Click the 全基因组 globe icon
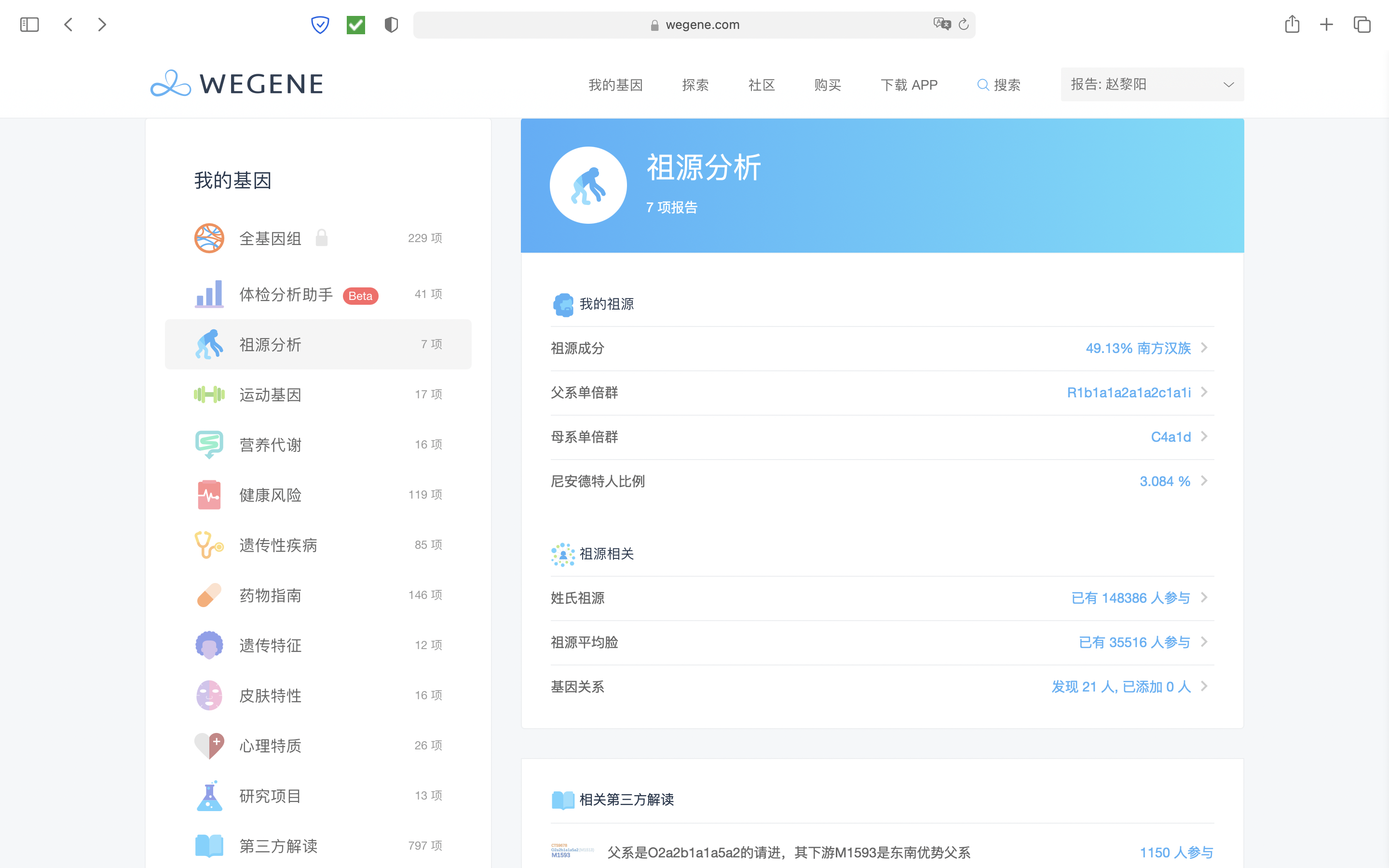 [x=209, y=238]
